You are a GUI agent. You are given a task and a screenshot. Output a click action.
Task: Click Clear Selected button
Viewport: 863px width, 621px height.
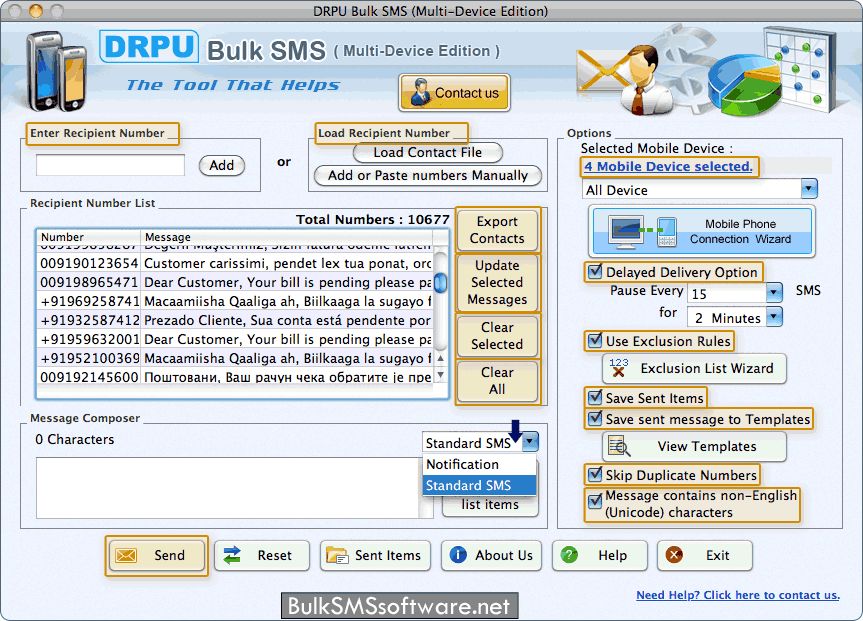coord(497,336)
